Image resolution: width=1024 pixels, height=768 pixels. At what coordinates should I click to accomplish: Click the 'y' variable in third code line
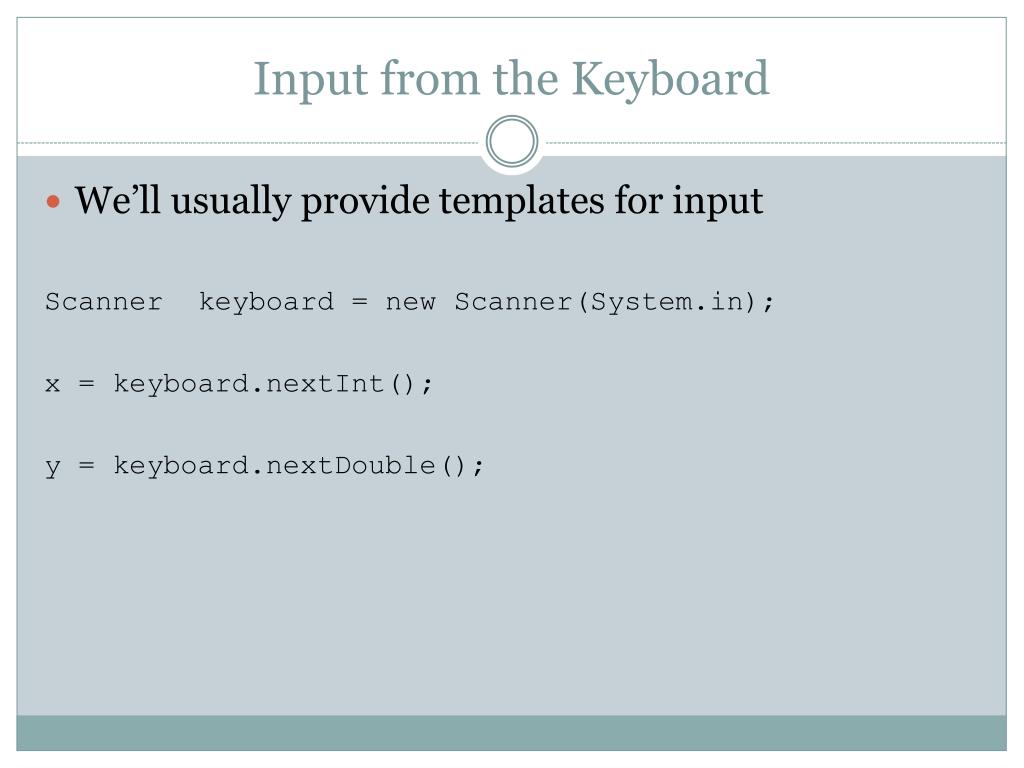52,468
